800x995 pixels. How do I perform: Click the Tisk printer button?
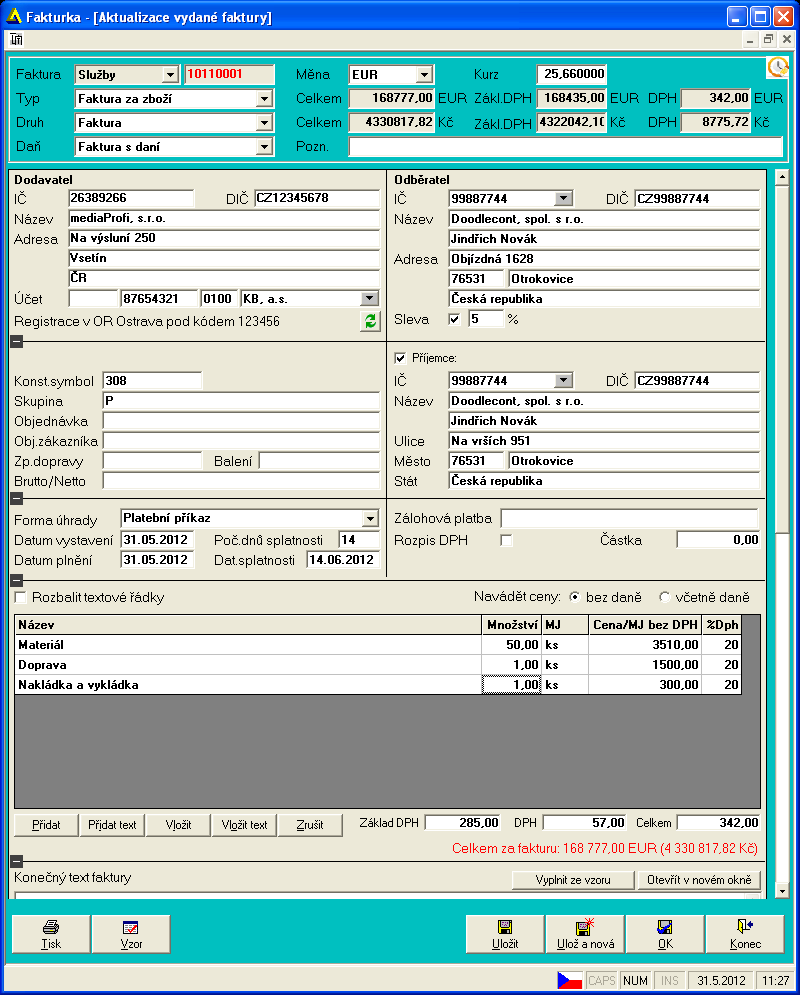(x=51, y=934)
